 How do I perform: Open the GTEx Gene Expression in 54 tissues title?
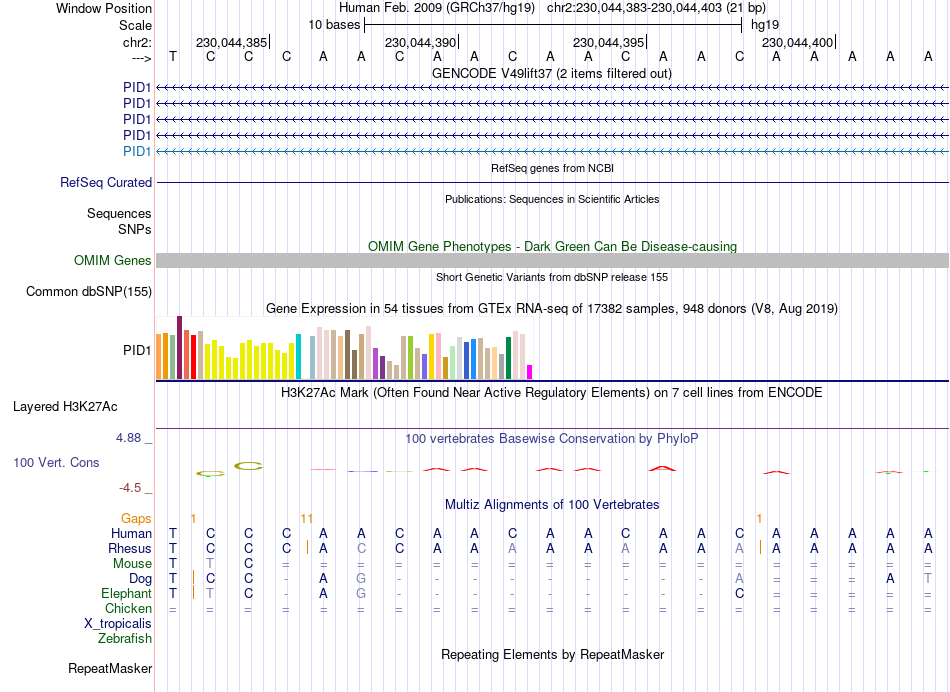point(552,308)
